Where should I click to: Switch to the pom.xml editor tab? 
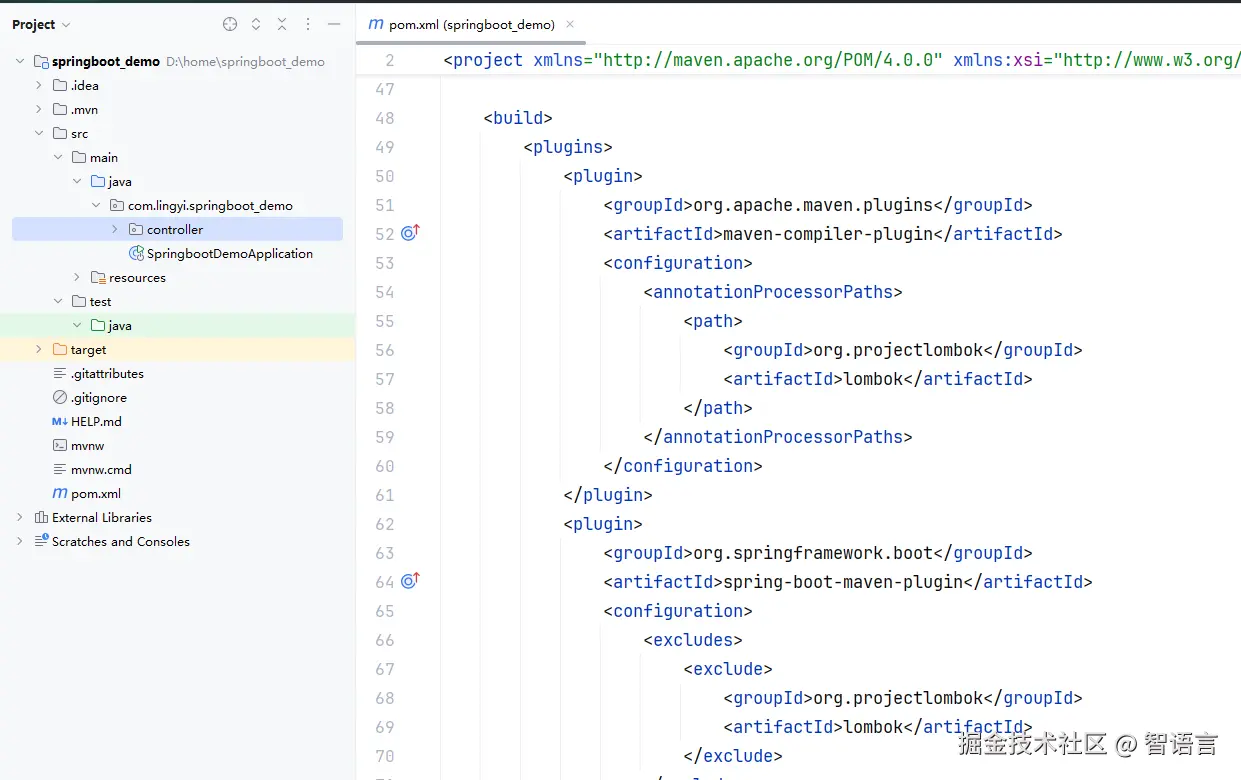coord(470,24)
